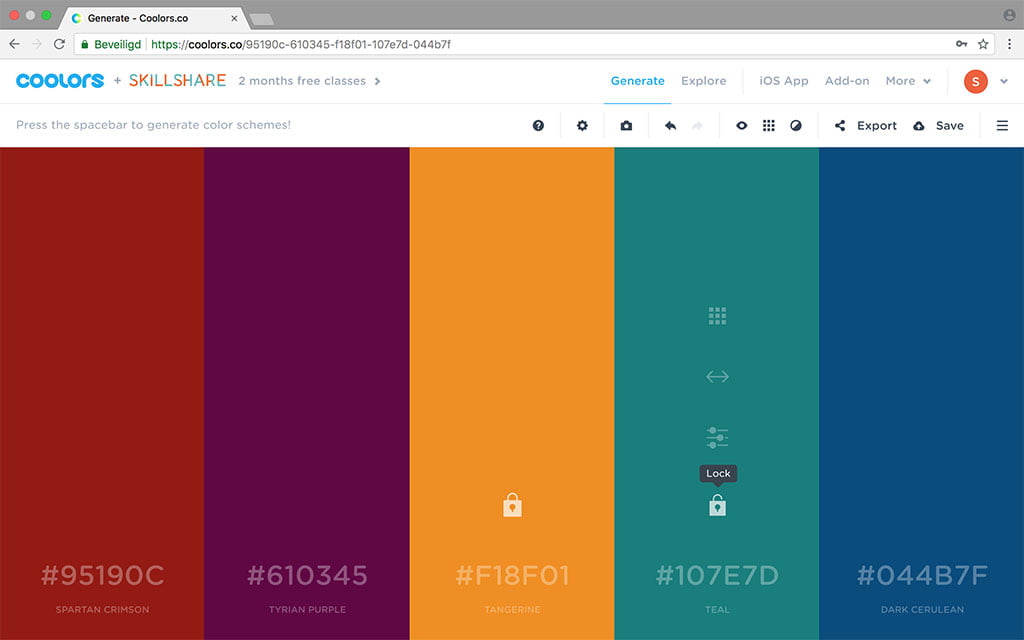Viewport: 1024px width, 640px height.
Task: Open the settings gear icon in toolbar
Action: 582,126
